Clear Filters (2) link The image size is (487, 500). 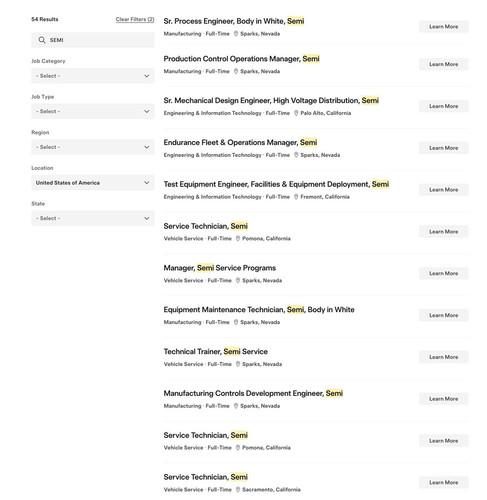pos(135,19)
